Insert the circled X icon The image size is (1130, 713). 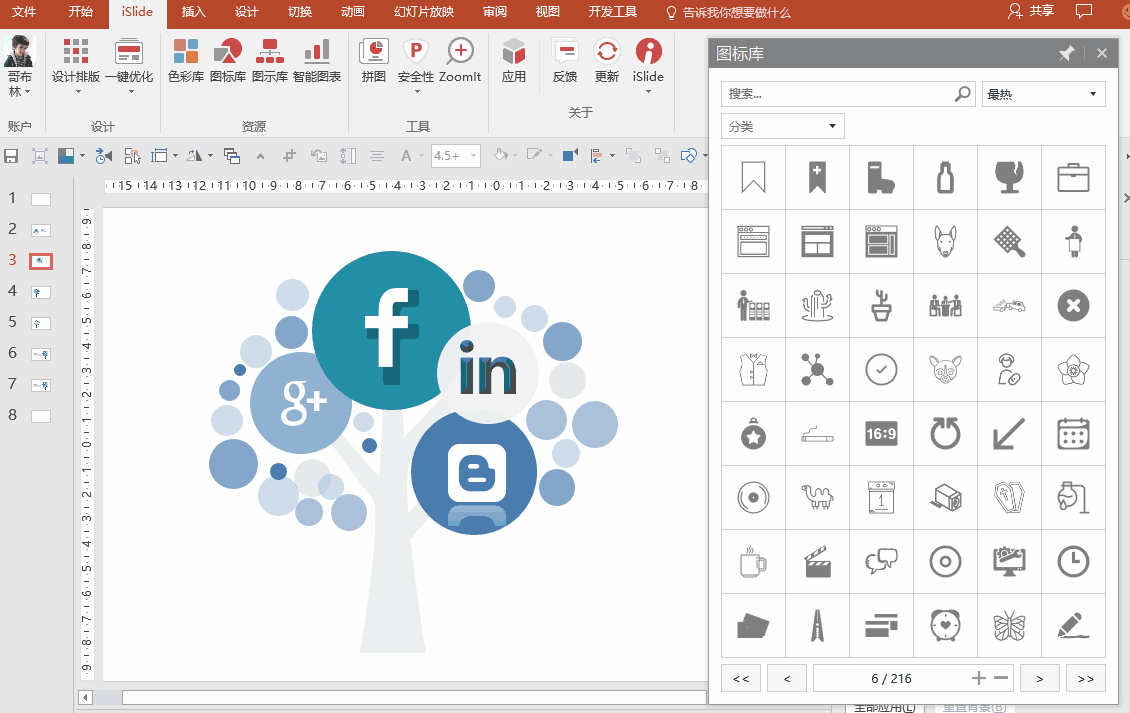point(1073,306)
